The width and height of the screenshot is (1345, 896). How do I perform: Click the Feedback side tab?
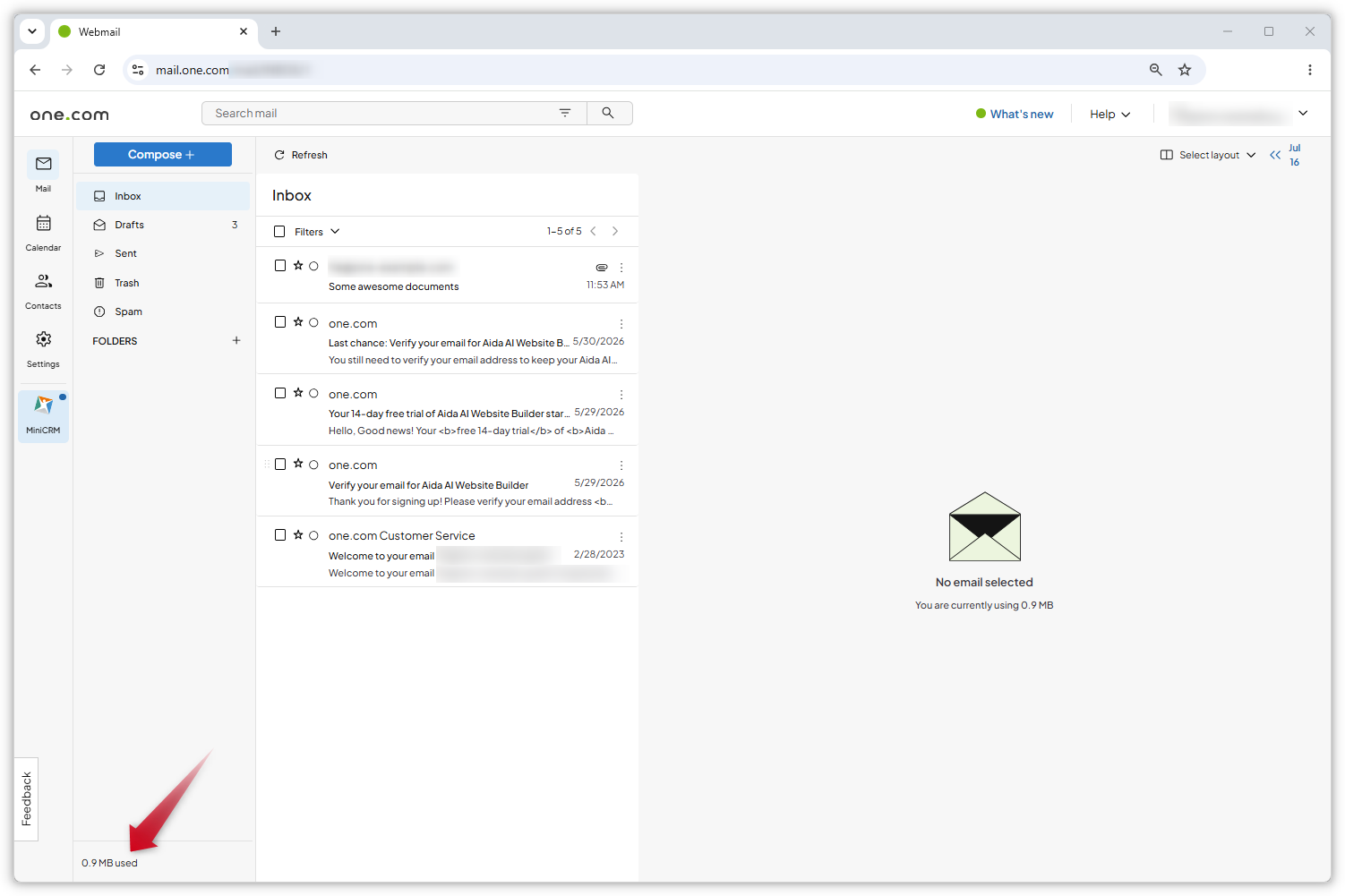[x=27, y=798]
